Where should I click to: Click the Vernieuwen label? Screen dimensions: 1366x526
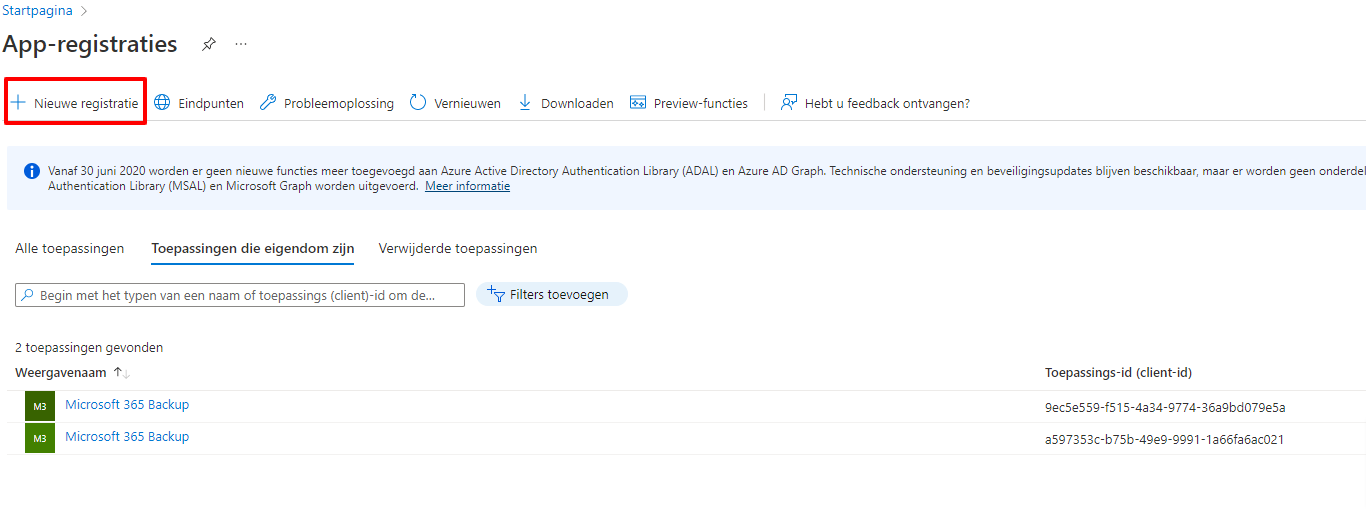(x=468, y=103)
